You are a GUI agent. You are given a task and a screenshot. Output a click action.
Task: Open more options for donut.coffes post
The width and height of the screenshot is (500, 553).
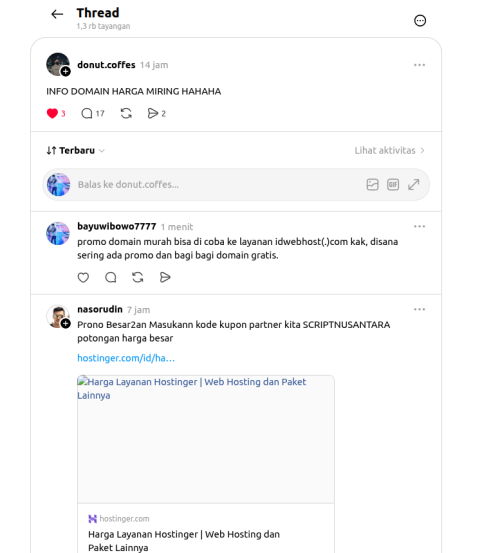[419, 65]
